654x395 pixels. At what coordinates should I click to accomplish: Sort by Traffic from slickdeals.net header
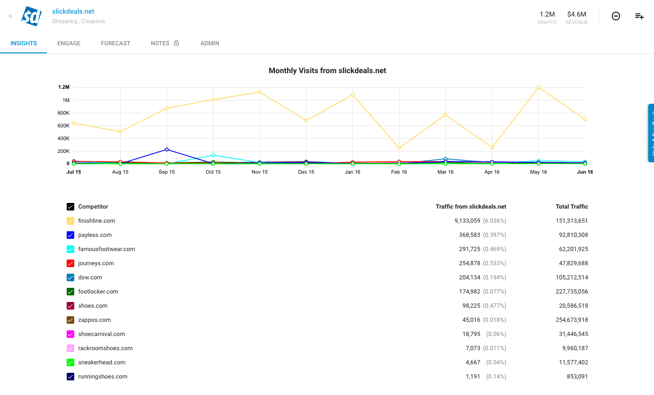click(471, 206)
